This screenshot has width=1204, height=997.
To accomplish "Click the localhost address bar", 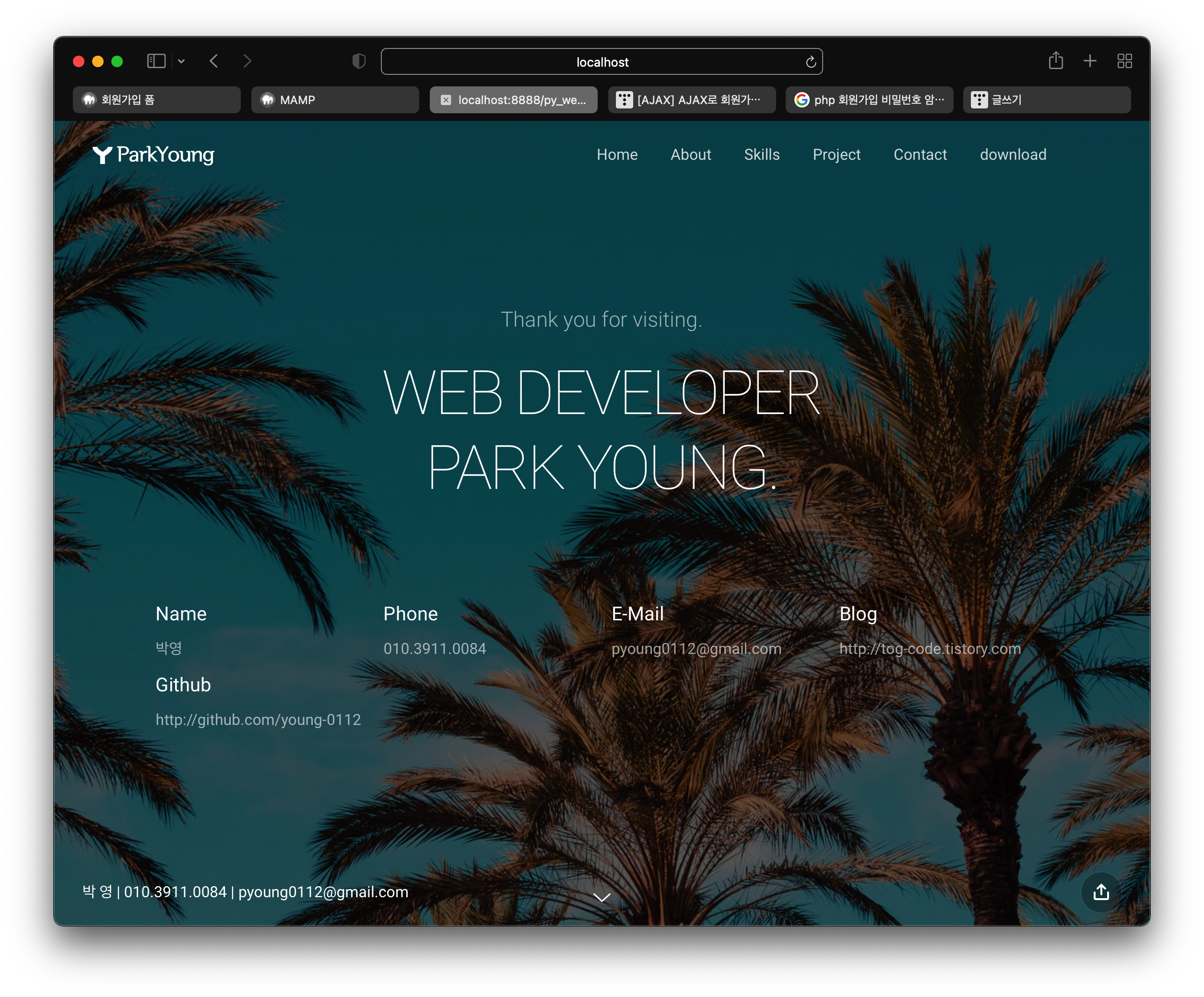I will [602, 62].
